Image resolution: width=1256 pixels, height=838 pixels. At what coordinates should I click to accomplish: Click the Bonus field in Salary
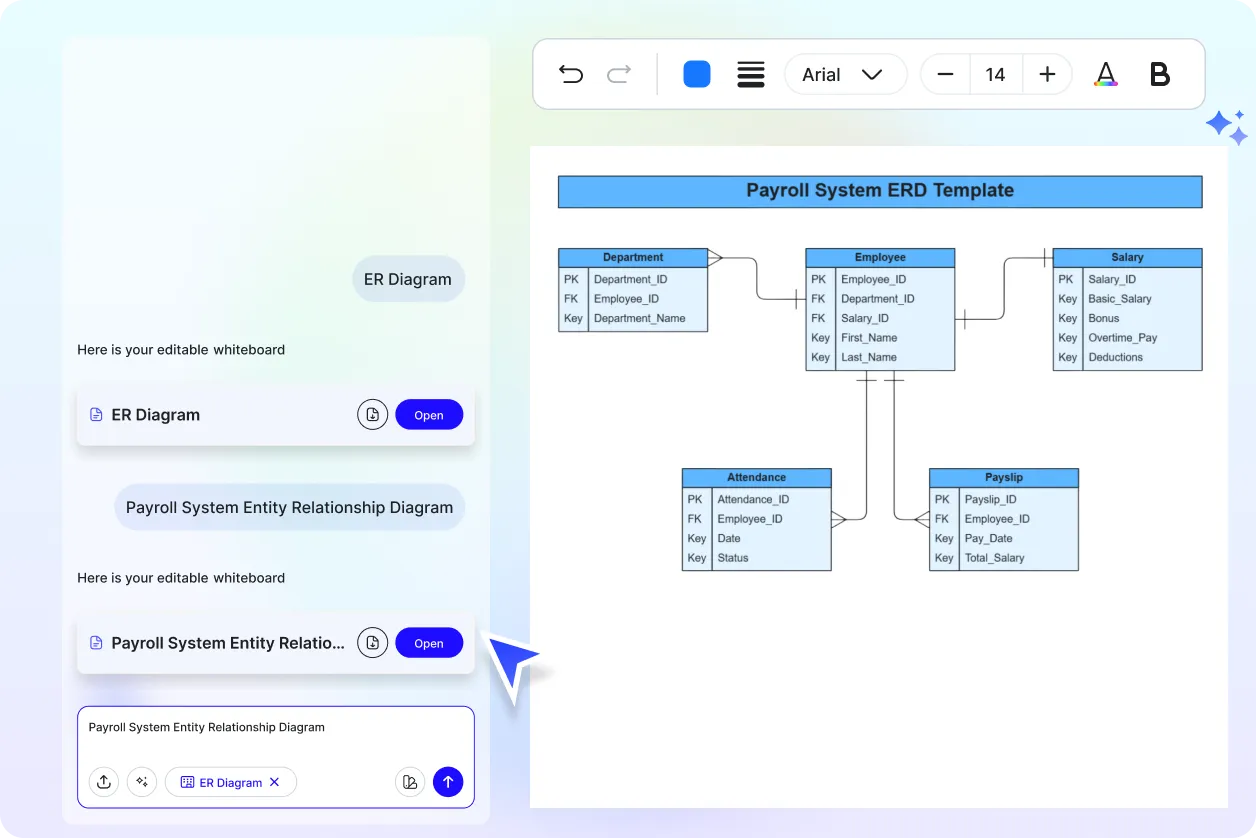(1104, 318)
